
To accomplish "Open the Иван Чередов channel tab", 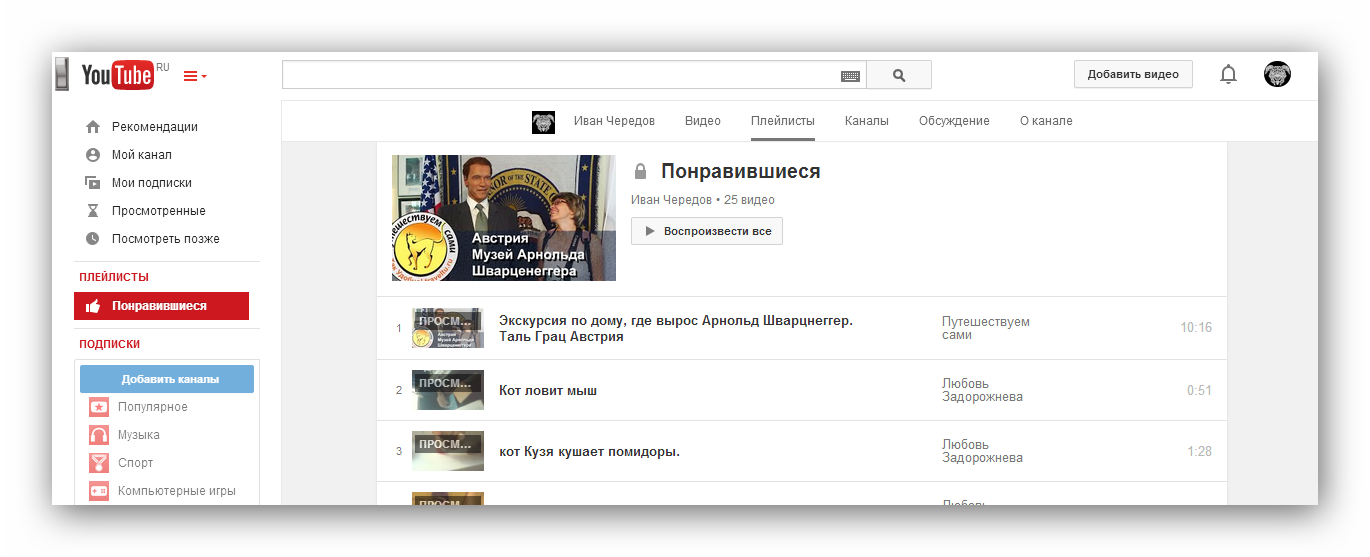I will 614,121.
